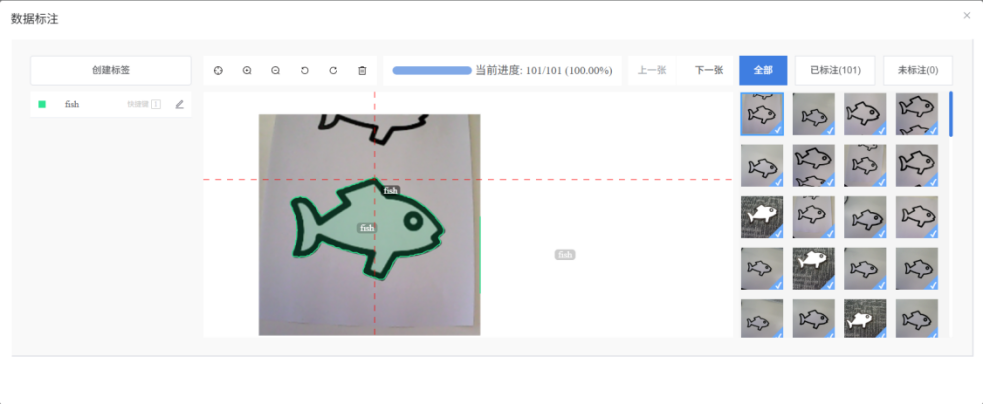The image size is (983, 405).
Task: Switch to the 全部 tab
Action: tap(763, 70)
